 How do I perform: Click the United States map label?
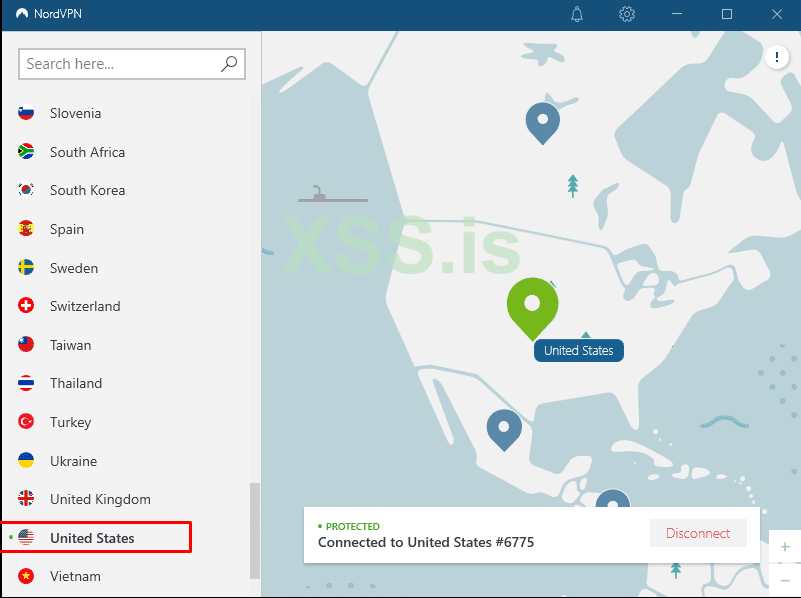578,350
